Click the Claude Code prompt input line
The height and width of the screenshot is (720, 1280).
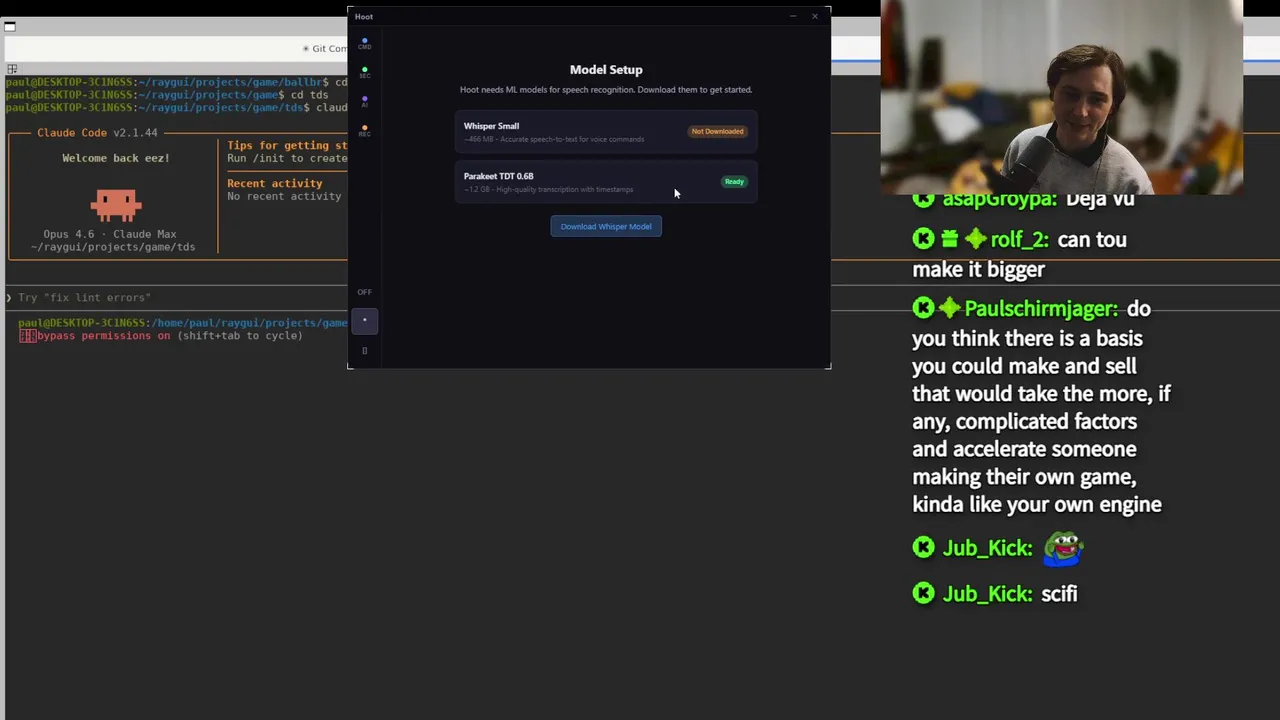(x=176, y=298)
